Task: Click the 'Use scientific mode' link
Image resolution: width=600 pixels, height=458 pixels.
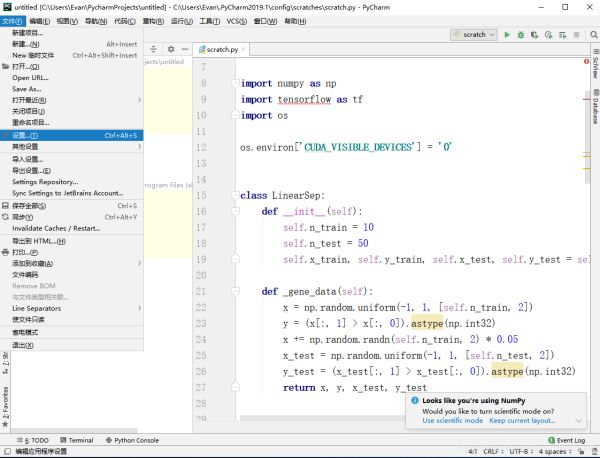Action: [x=452, y=420]
